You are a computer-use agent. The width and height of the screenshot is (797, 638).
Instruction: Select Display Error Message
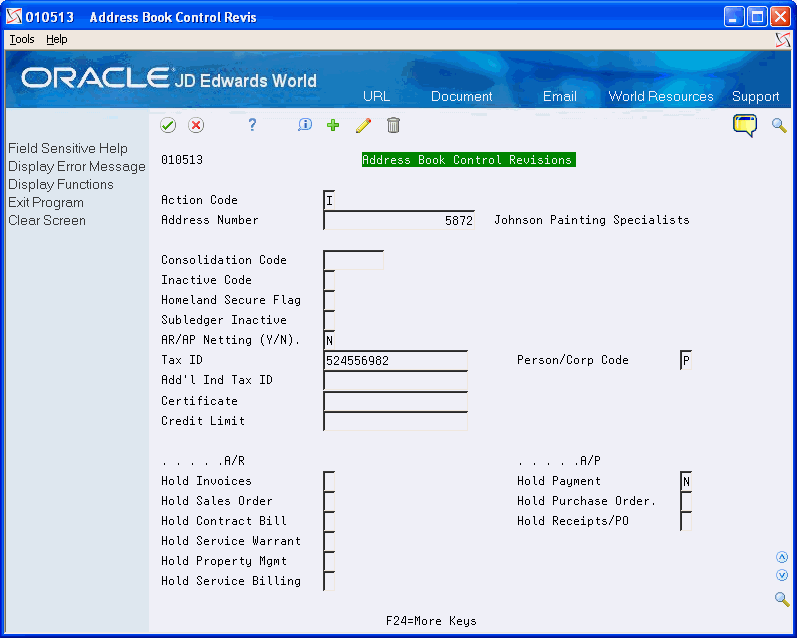coord(77,167)
